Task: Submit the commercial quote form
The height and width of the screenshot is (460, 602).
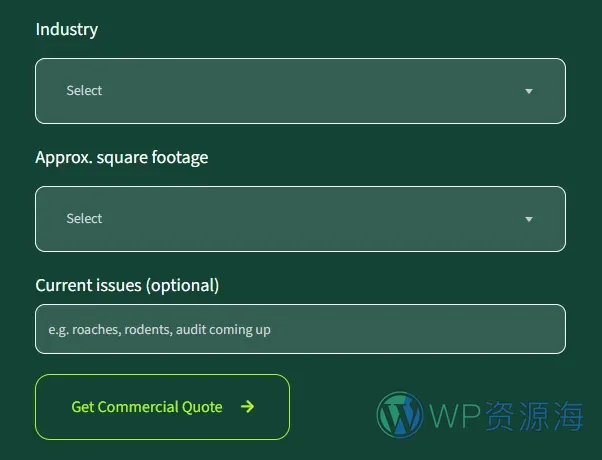Action: pos(162,407)
